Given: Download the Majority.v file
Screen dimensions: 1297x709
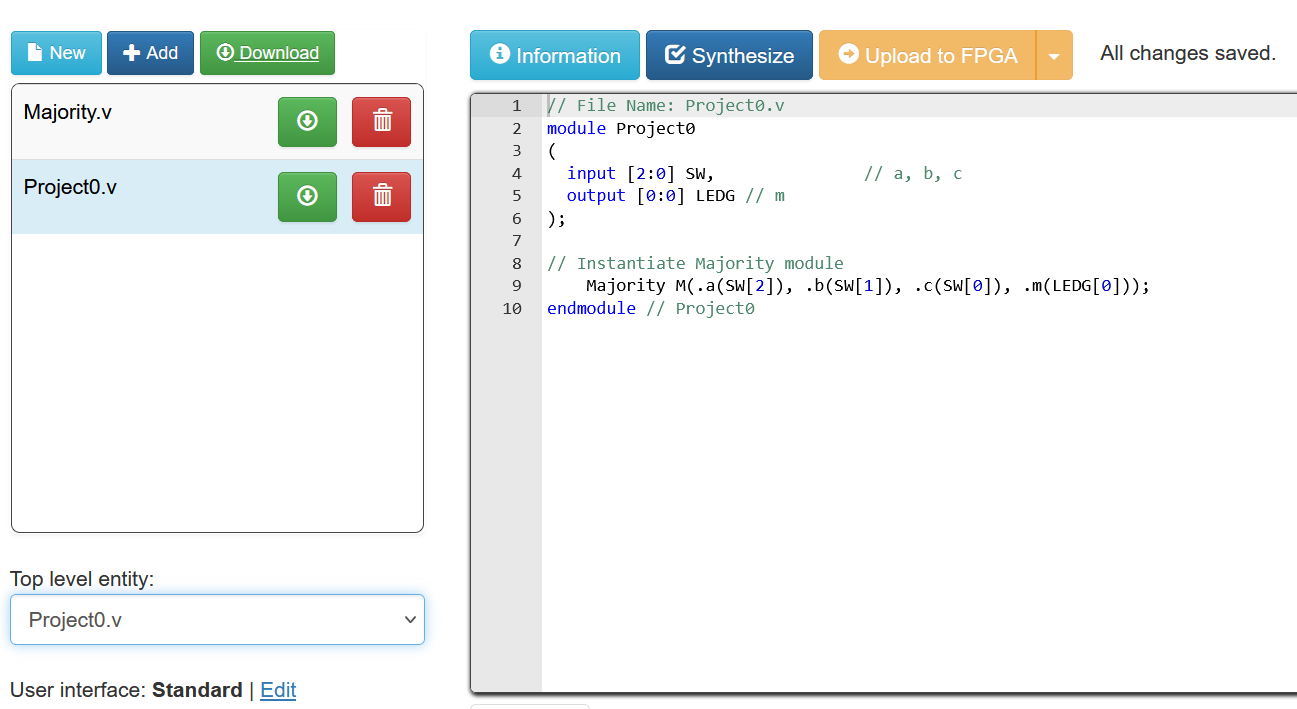Looking at the screenshot, I should (307, 122).
